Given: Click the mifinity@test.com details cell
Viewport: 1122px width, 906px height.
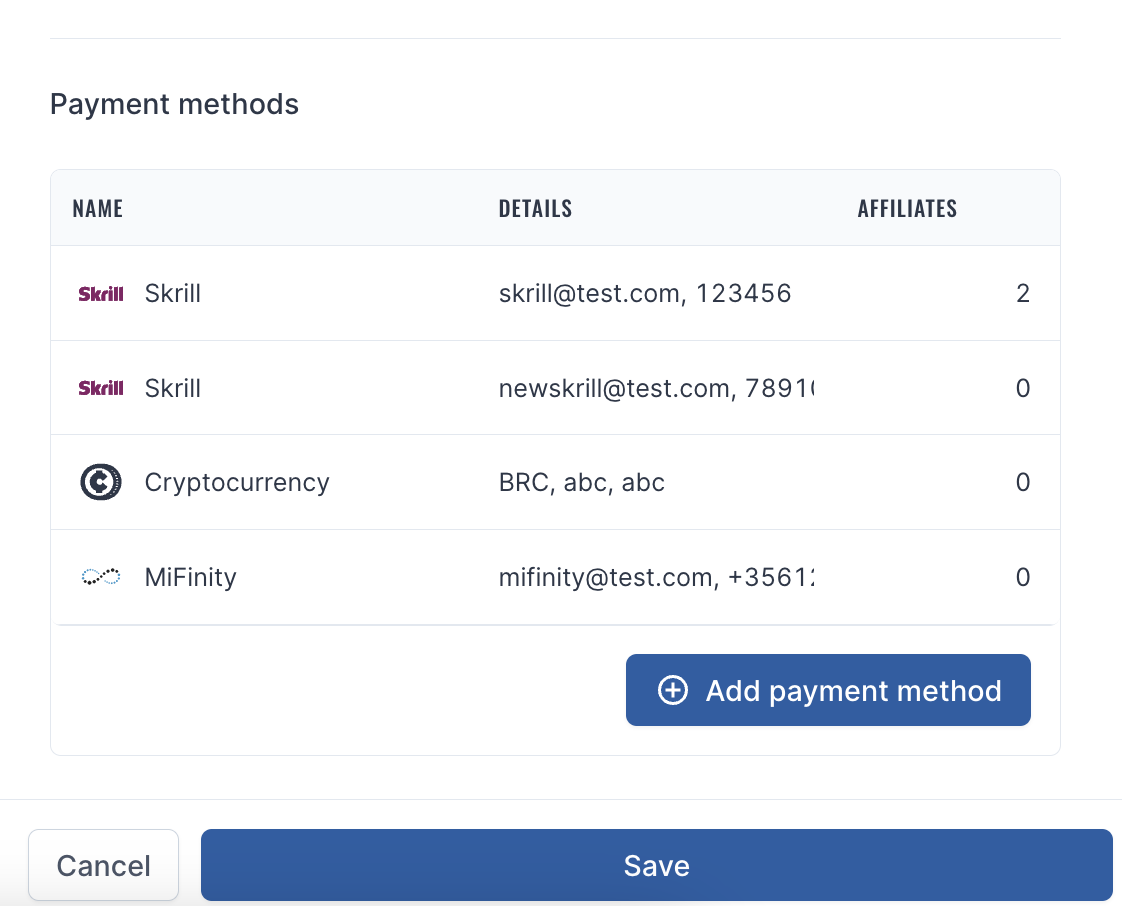Looking at the screenshot, I should pyautogui.click(x=656, y=578).
